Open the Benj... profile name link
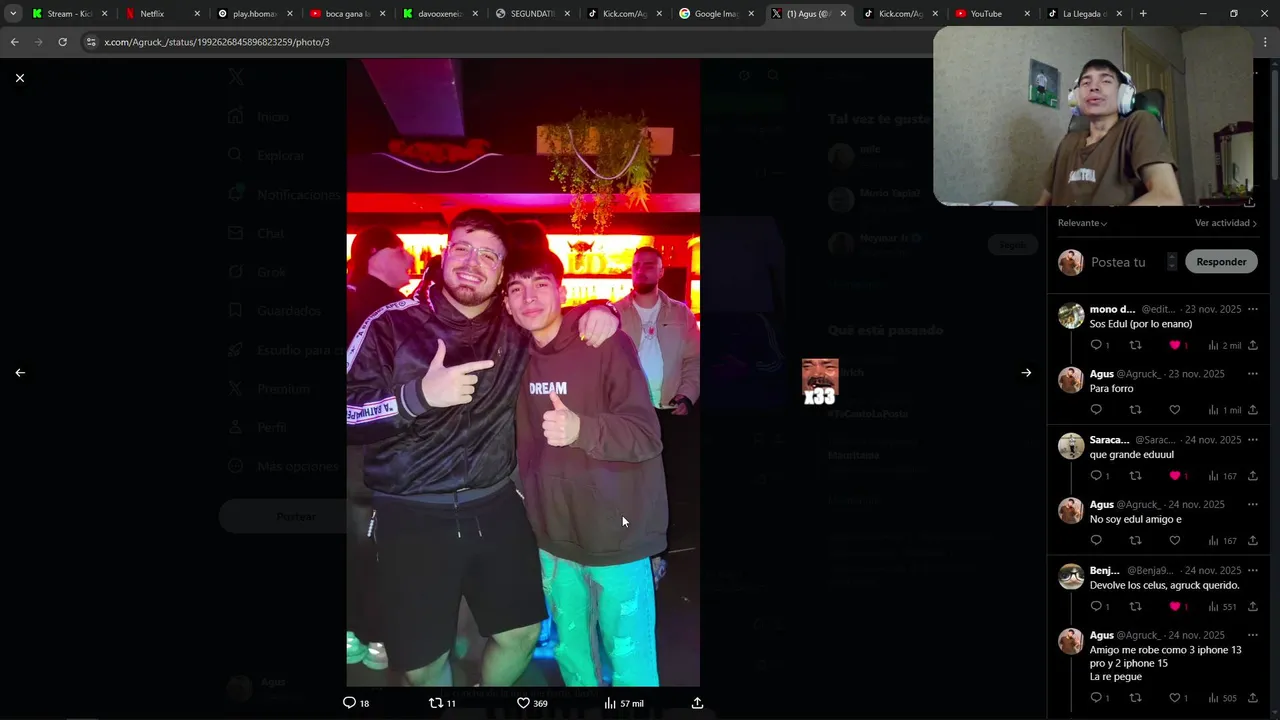Screen dimensions: 1280x720 [x=1104, y=570]
